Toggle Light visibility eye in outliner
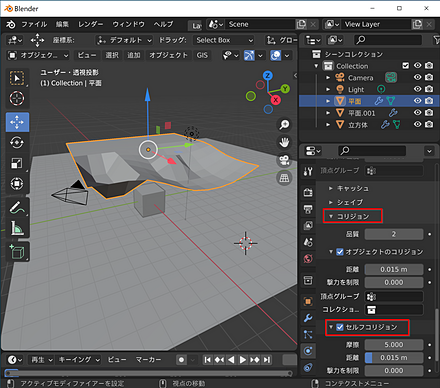The height and width of the screenshot is (388, 440). pyautogui.click(x=417, y=89)
